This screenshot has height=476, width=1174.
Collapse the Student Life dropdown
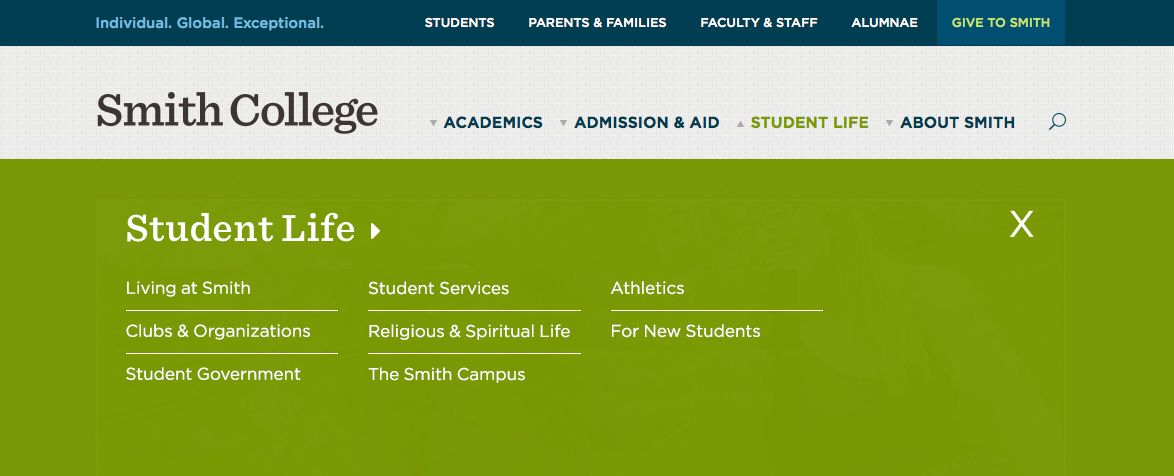(808, 123)
